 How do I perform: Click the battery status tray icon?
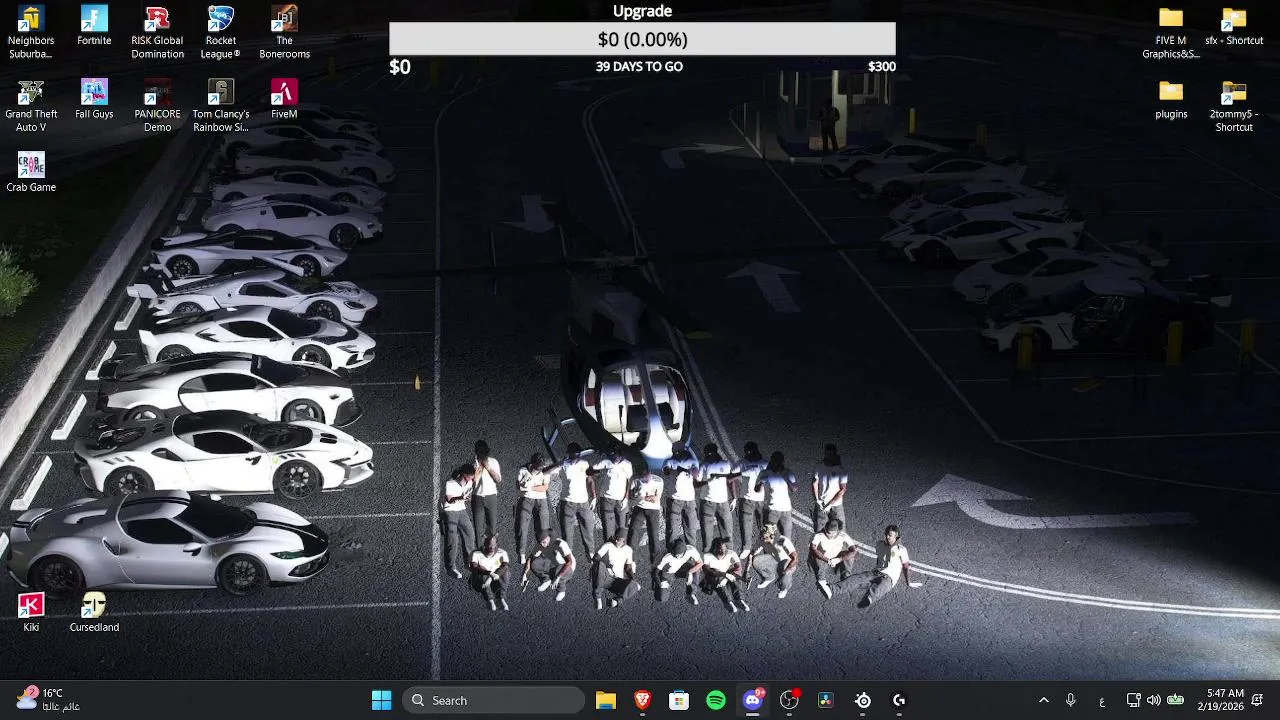tap(1176, 700)
